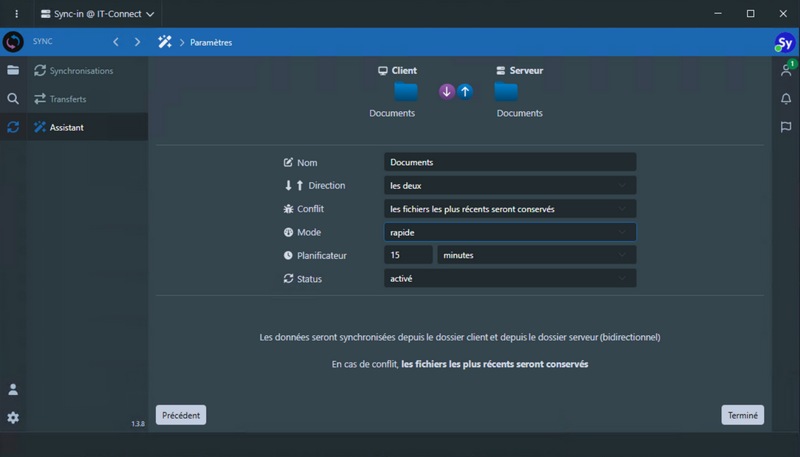Open the user profile icon at bottom left

[13, 389]
